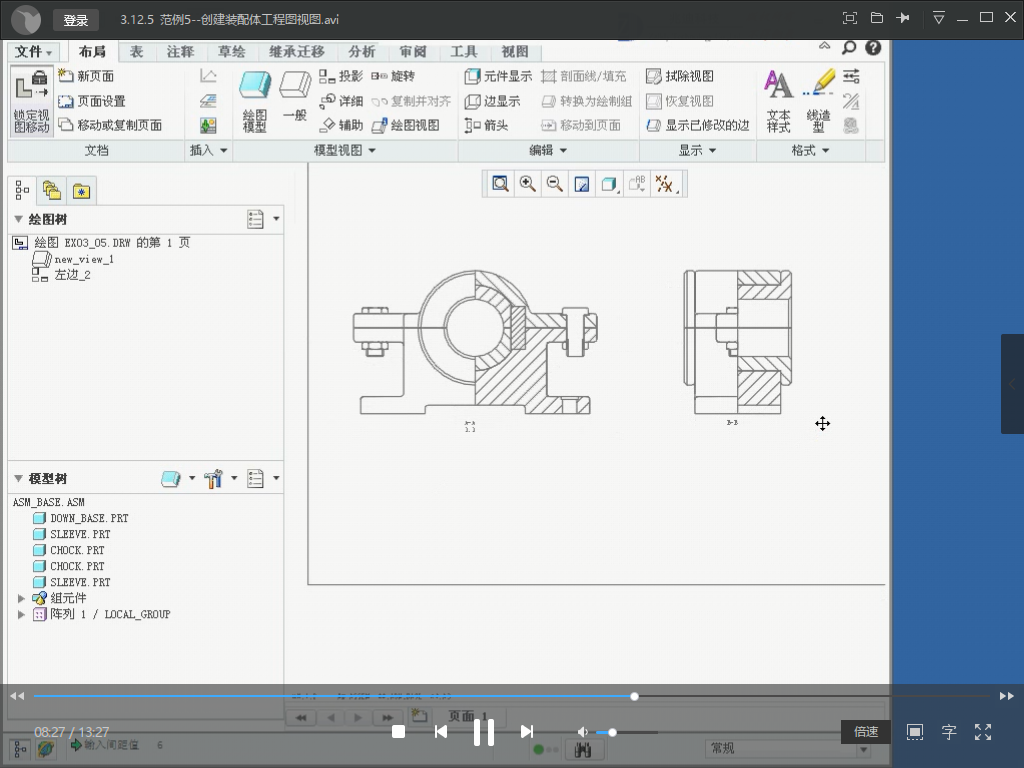Click the zoom in magnifier icon
Screen dimensions: 1024x768
pyautogui.click(x=528, y=184)
